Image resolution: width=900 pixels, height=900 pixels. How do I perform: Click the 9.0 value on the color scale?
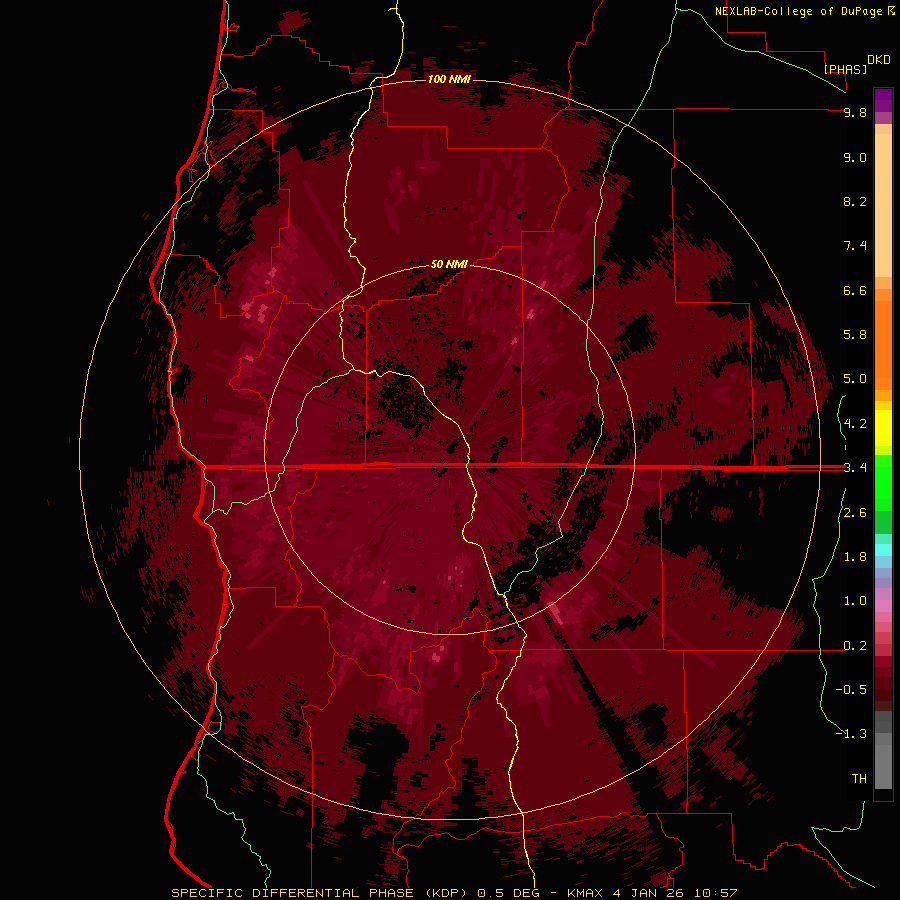[x=855, y=157]
